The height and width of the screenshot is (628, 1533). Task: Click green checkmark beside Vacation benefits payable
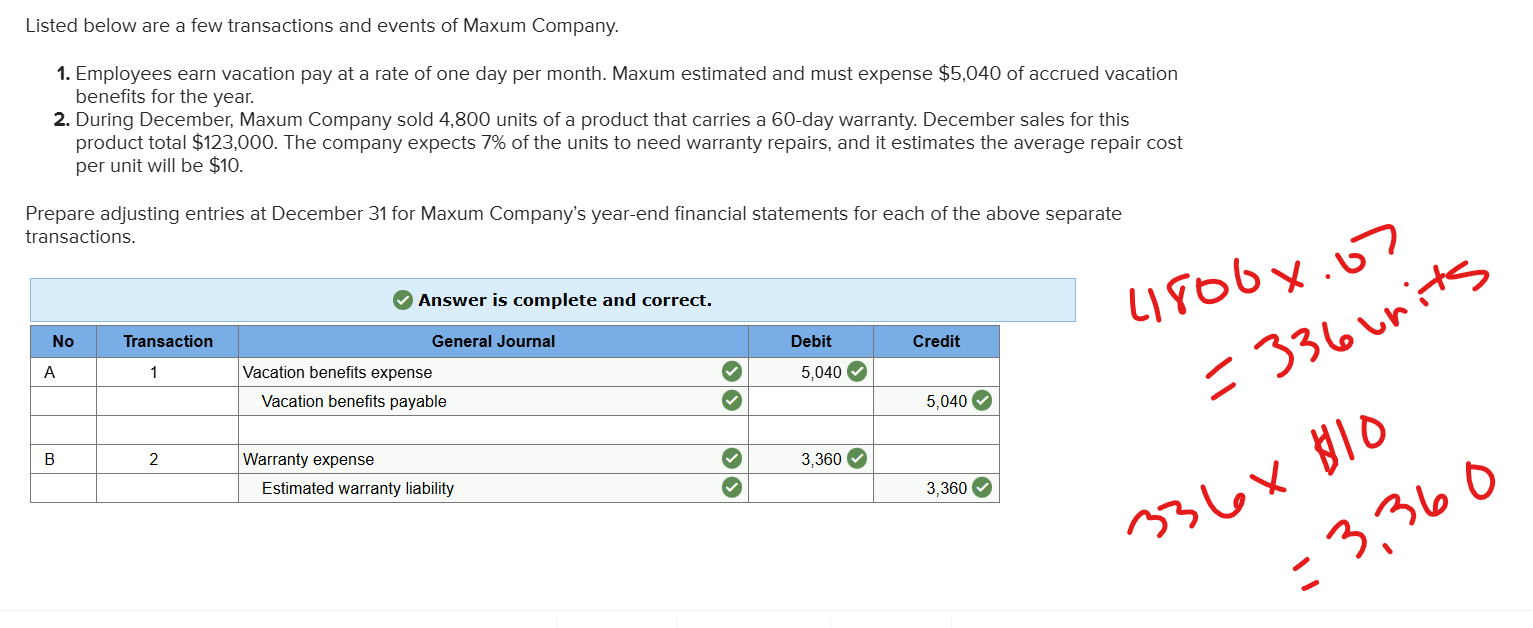pos(732,401)
